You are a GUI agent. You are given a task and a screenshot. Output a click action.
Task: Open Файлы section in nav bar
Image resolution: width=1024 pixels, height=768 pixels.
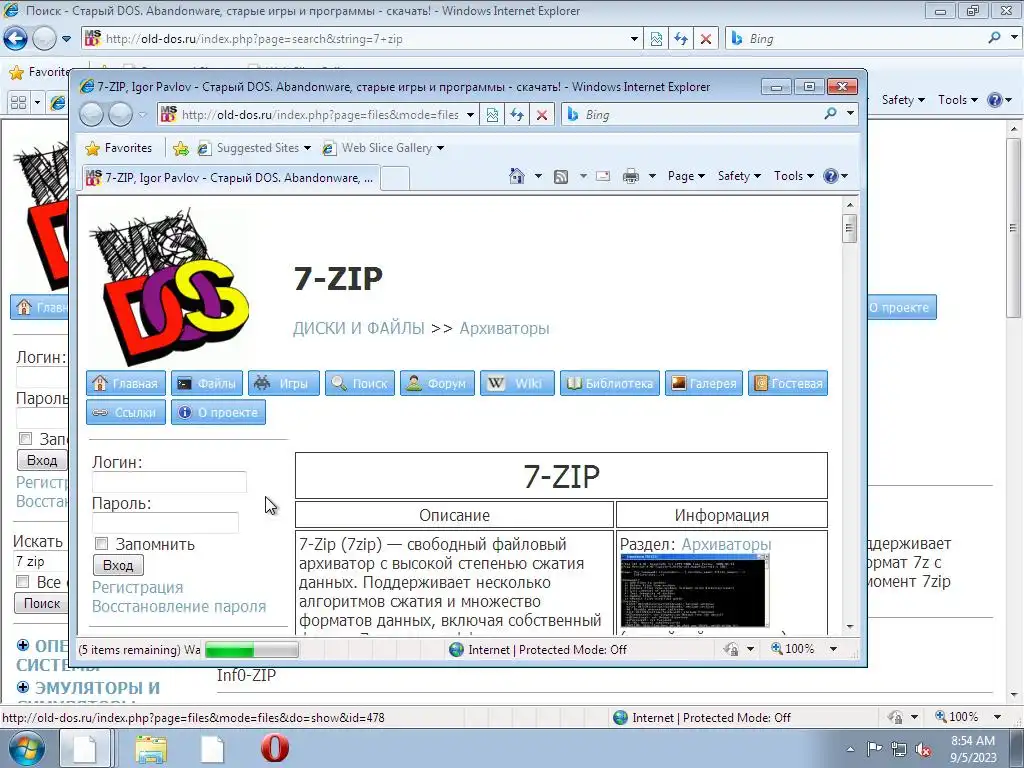(207, 383)
